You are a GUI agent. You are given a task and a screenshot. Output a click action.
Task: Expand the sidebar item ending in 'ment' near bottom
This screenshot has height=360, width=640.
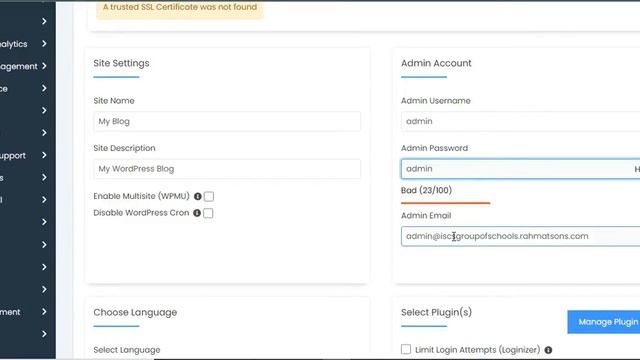click(44, 311)
